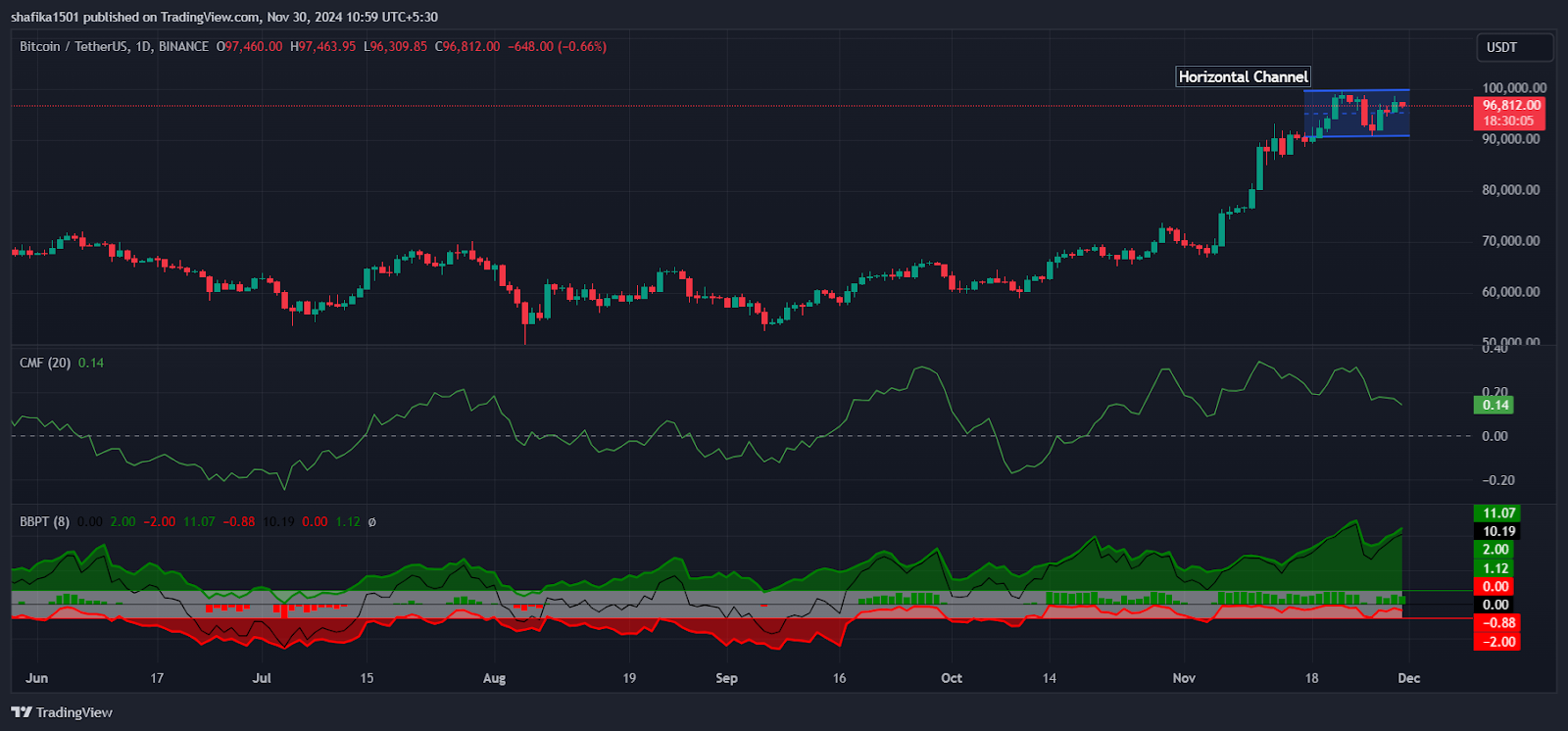Click the Dec date label on time axis

click(x=1408, y=678)
